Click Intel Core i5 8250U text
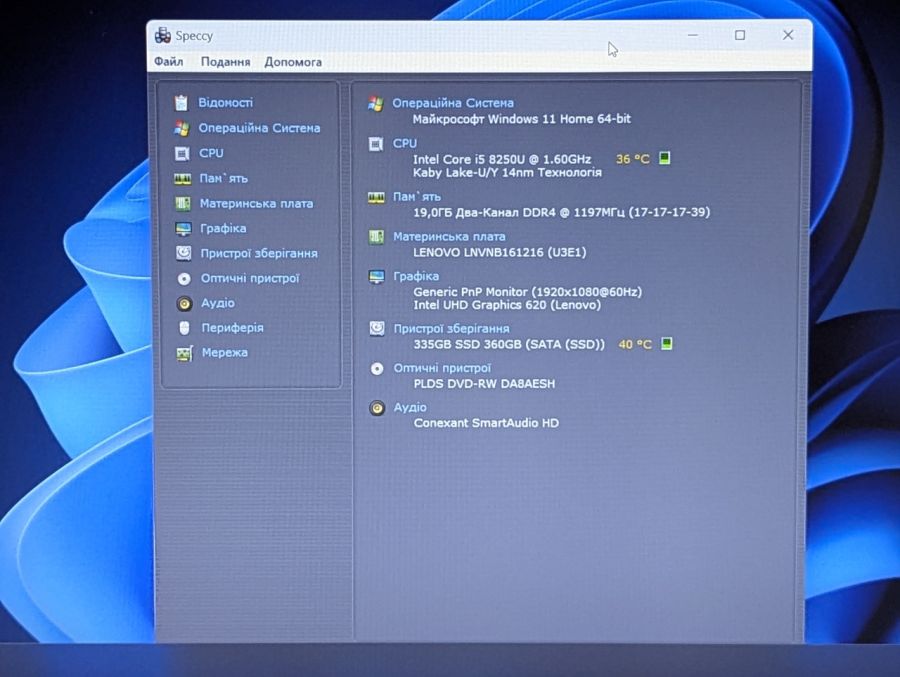 pyautogui.click(x=502, y=159)
